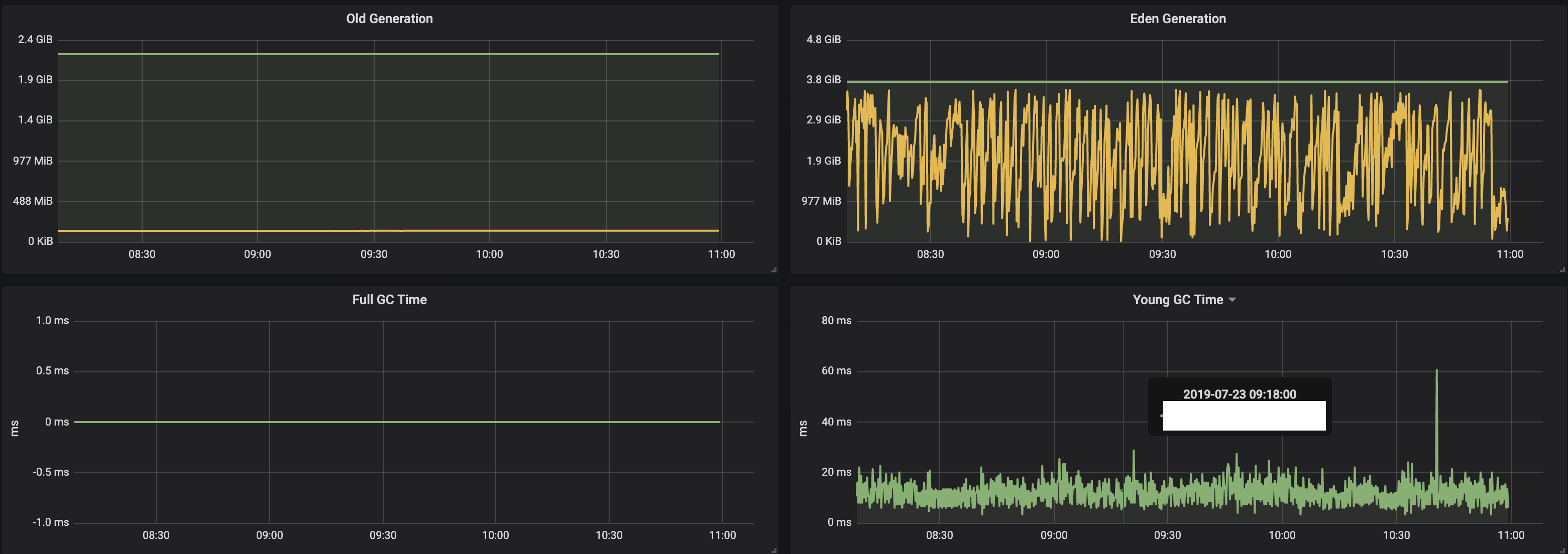Click the 10:00 x-axis label in Eden Generation
1568x554 pixels.
pos(1278,254)
